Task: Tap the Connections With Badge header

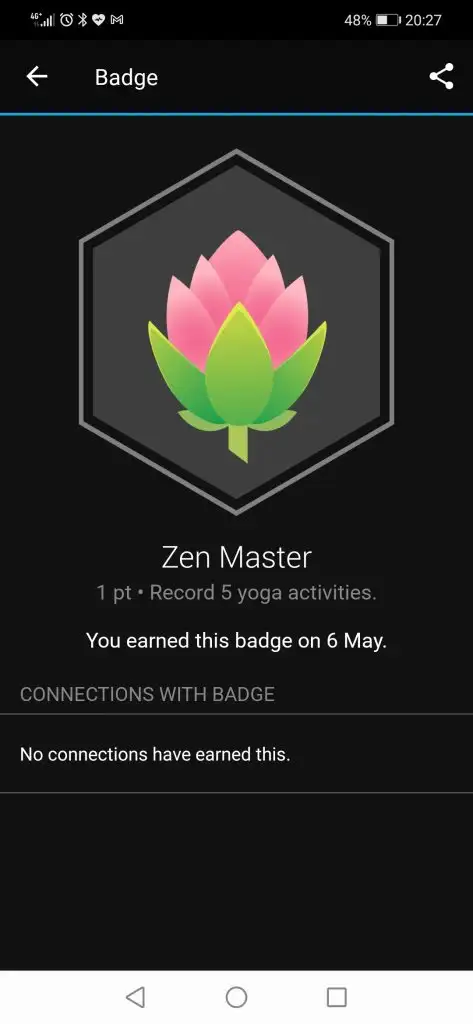Action: click(147, 694)
